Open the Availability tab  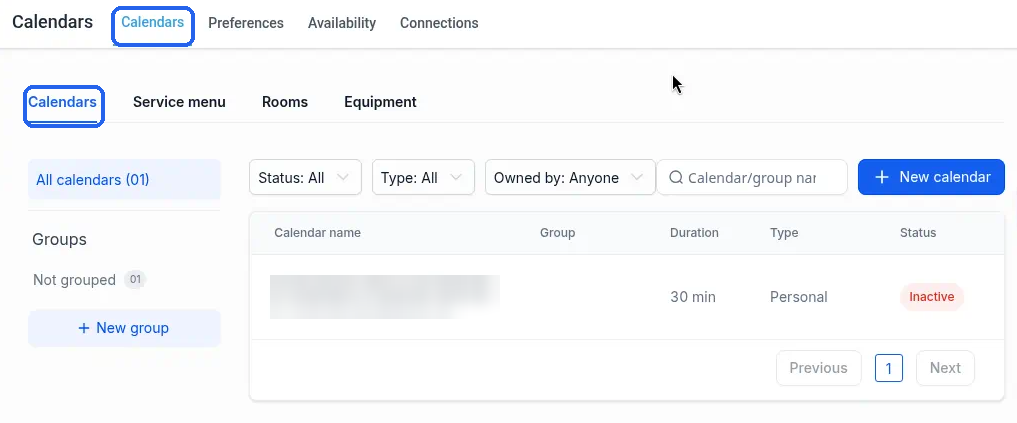(342, 23)
